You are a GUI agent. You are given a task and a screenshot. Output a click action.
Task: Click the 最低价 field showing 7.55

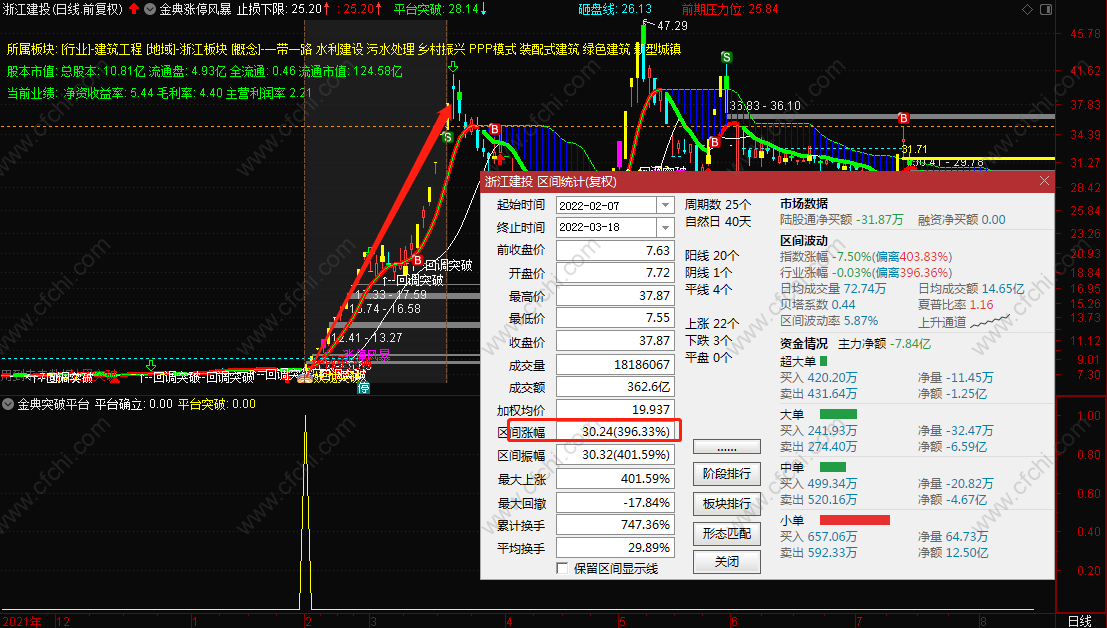[615, 318]
